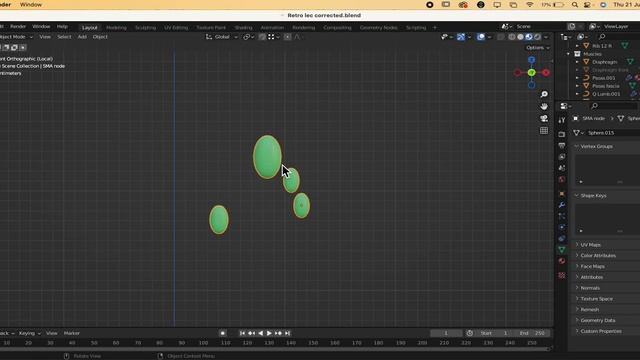Click the green Y axis gizmo center

pyautogui.click(x=531, y=73)
